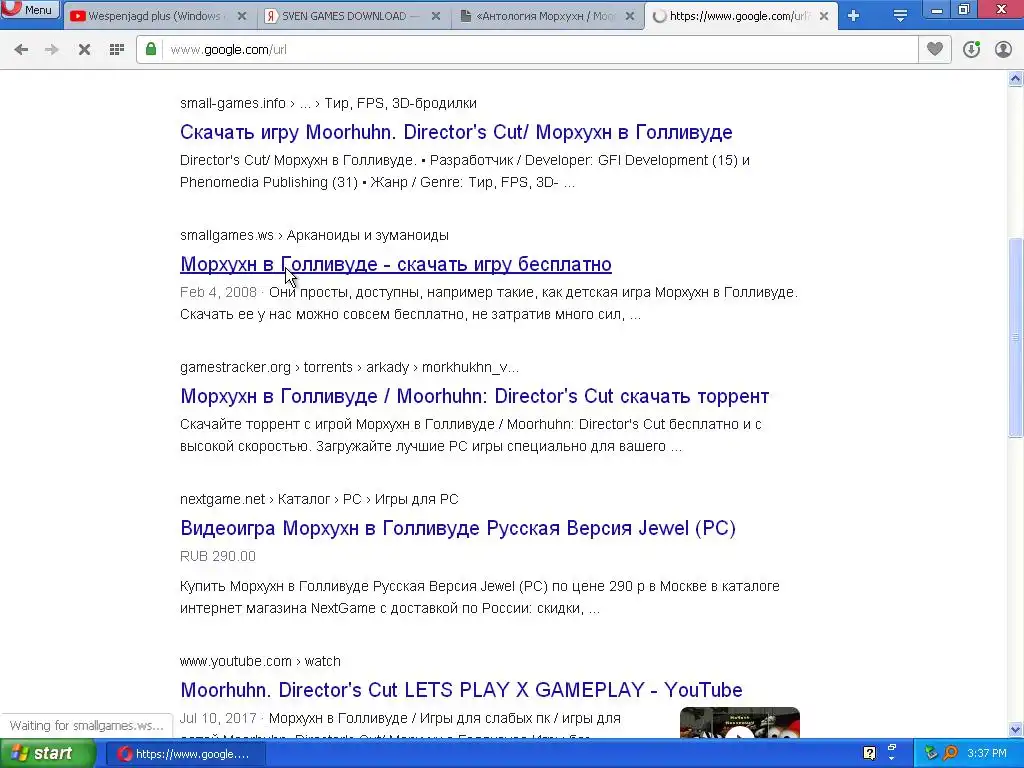Close the Wespenjagd plus tab
1024x768 pixels.
242,16
